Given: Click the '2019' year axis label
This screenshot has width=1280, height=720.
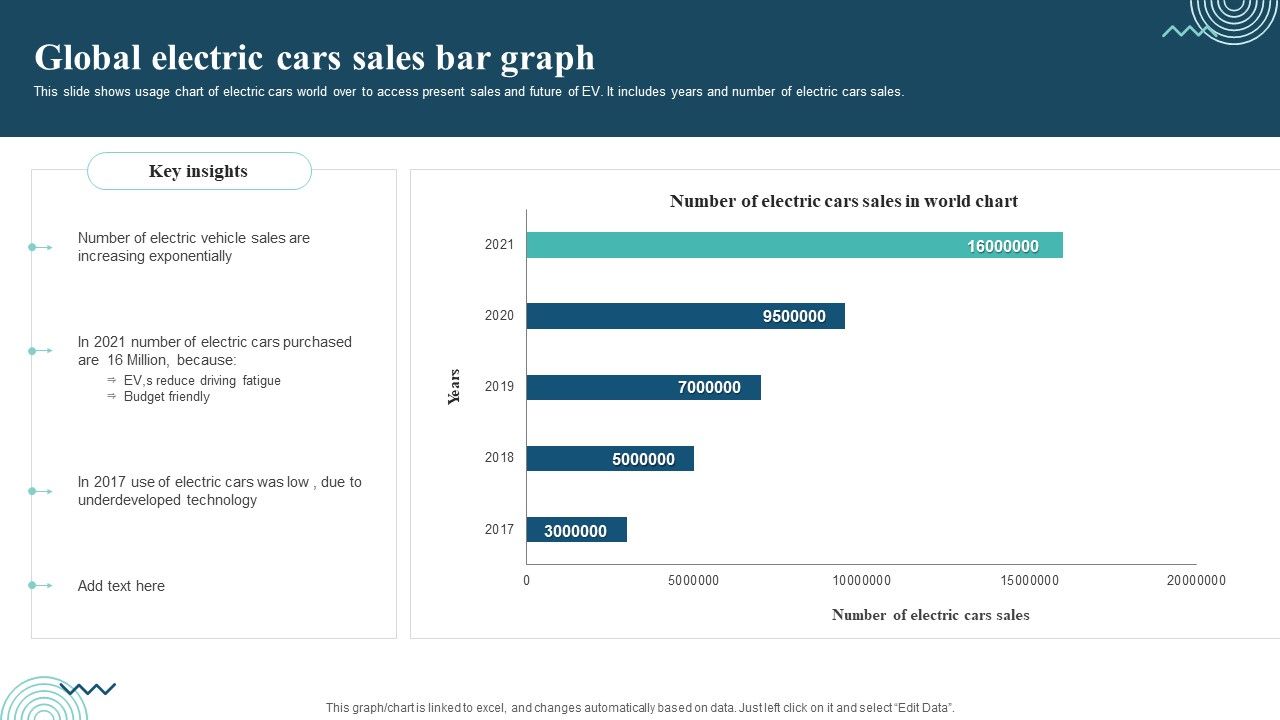Looking at the screenshot, I should (499, 386).
